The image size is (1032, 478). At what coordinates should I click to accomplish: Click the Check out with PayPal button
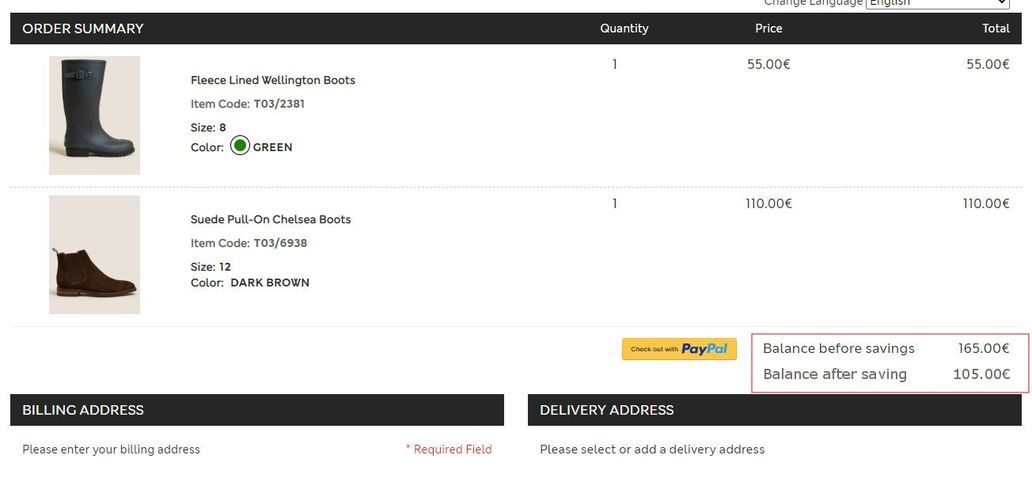pyautogui.click(x=679, y=349)
